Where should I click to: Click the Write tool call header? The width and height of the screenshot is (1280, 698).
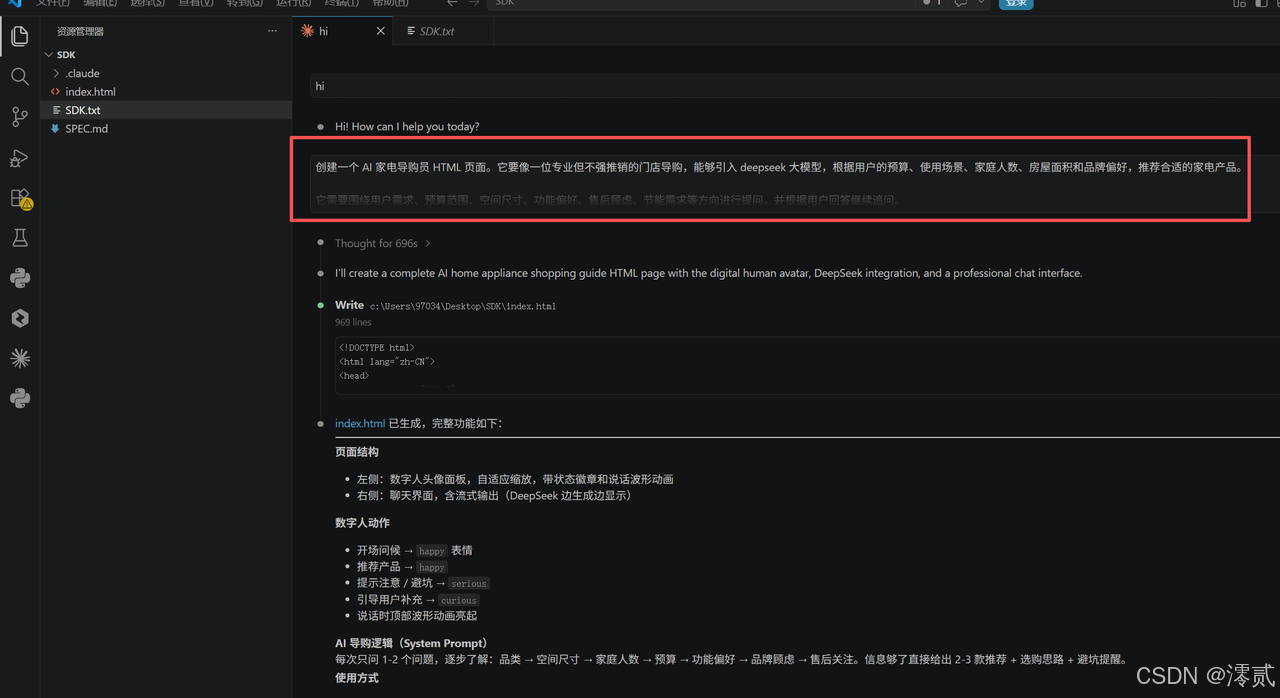349,305
